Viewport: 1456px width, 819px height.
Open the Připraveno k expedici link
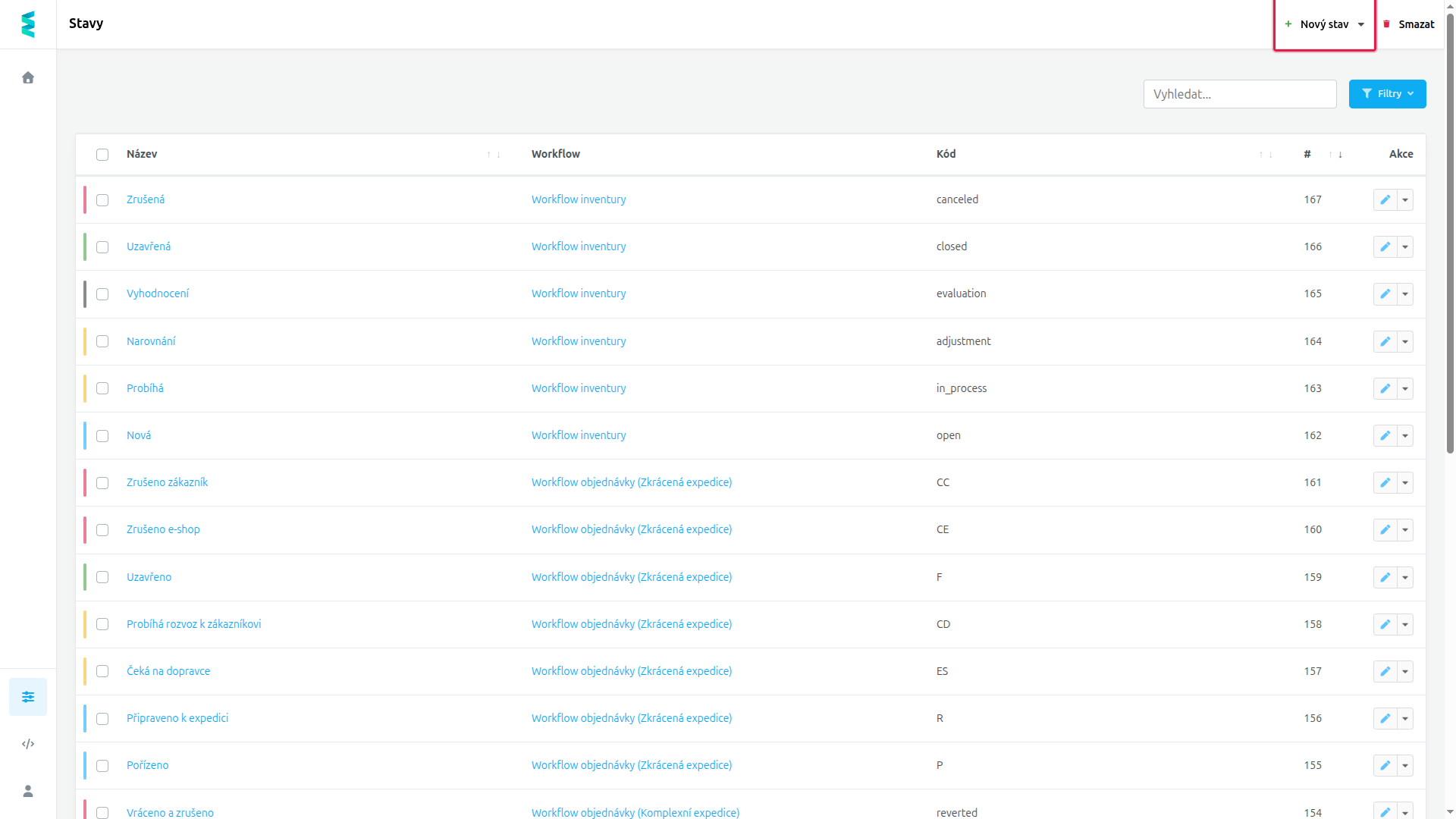(177, 718)
